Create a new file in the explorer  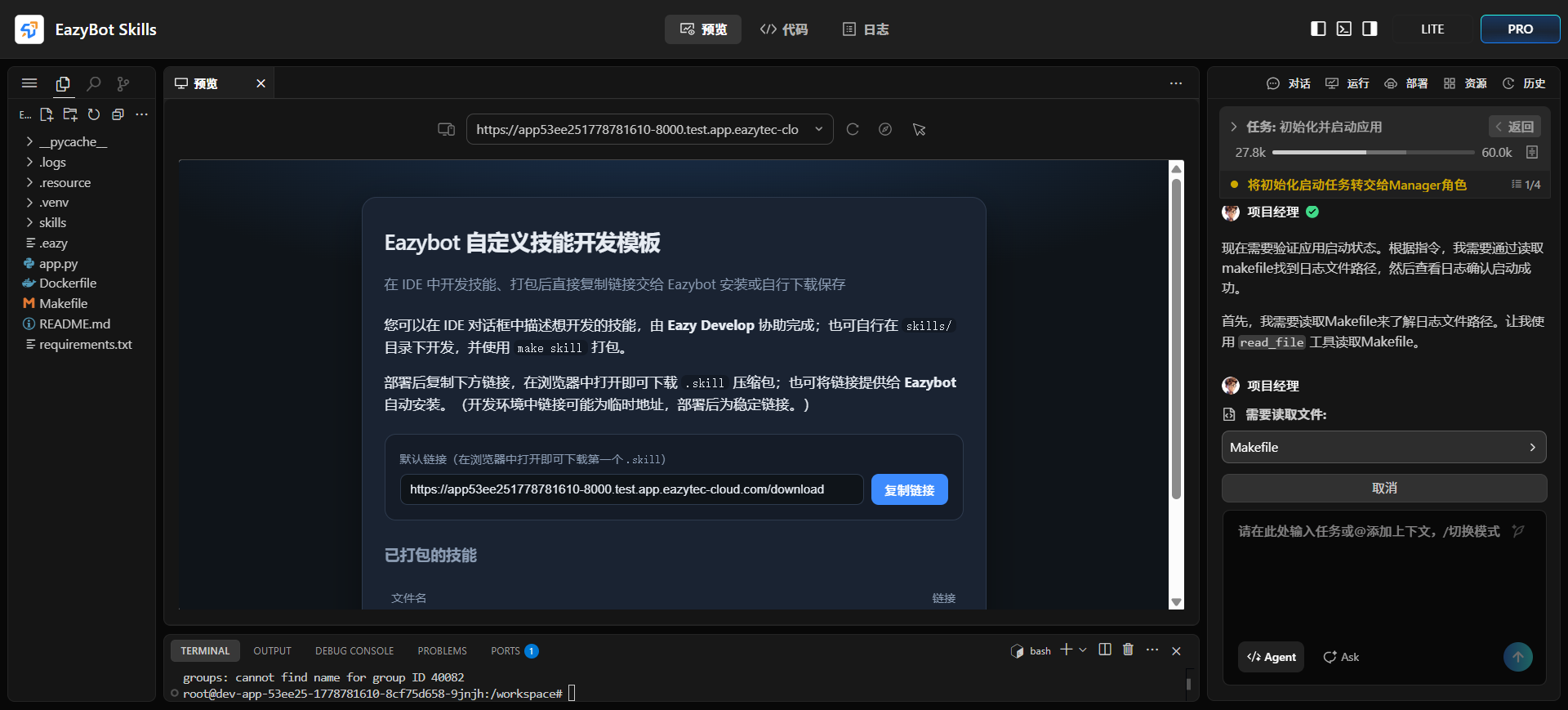click(47, 114)
